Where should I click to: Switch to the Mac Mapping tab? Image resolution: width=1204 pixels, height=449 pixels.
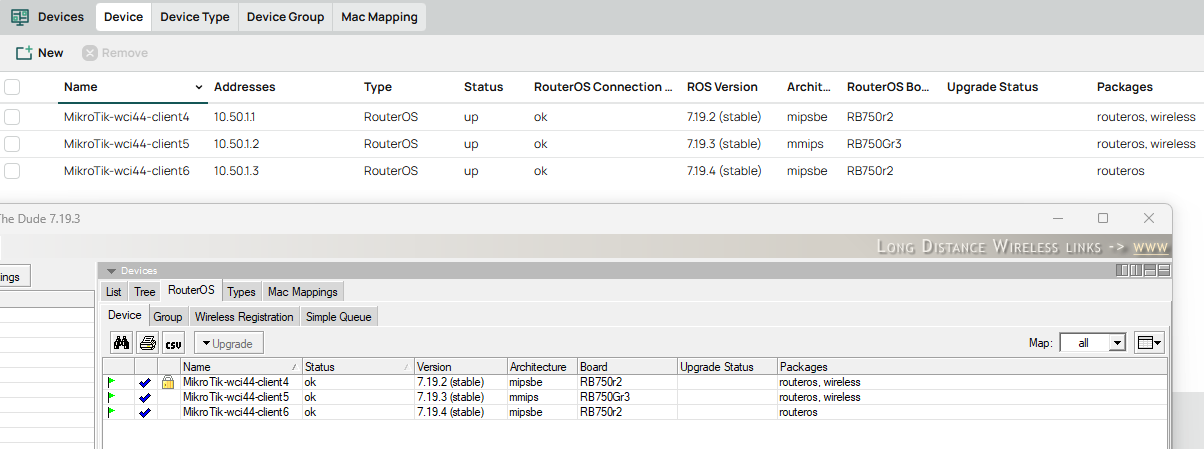[x=379, y=17]
